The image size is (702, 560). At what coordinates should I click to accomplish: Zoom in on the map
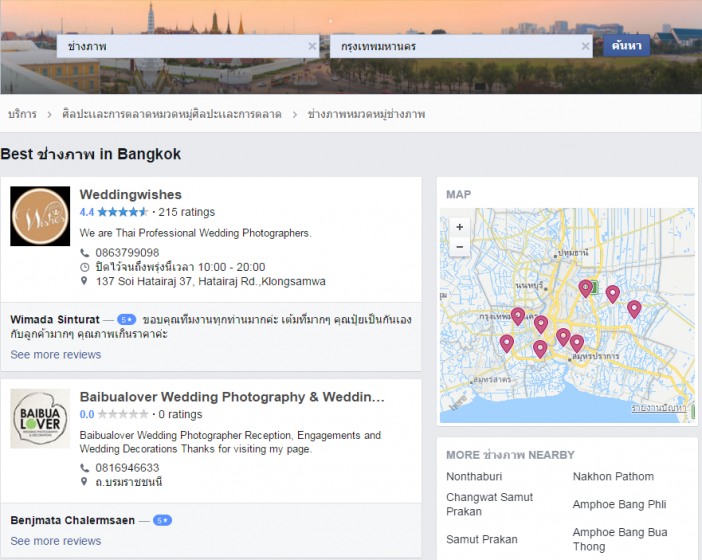pyautogui.click(x=459, y=226)
